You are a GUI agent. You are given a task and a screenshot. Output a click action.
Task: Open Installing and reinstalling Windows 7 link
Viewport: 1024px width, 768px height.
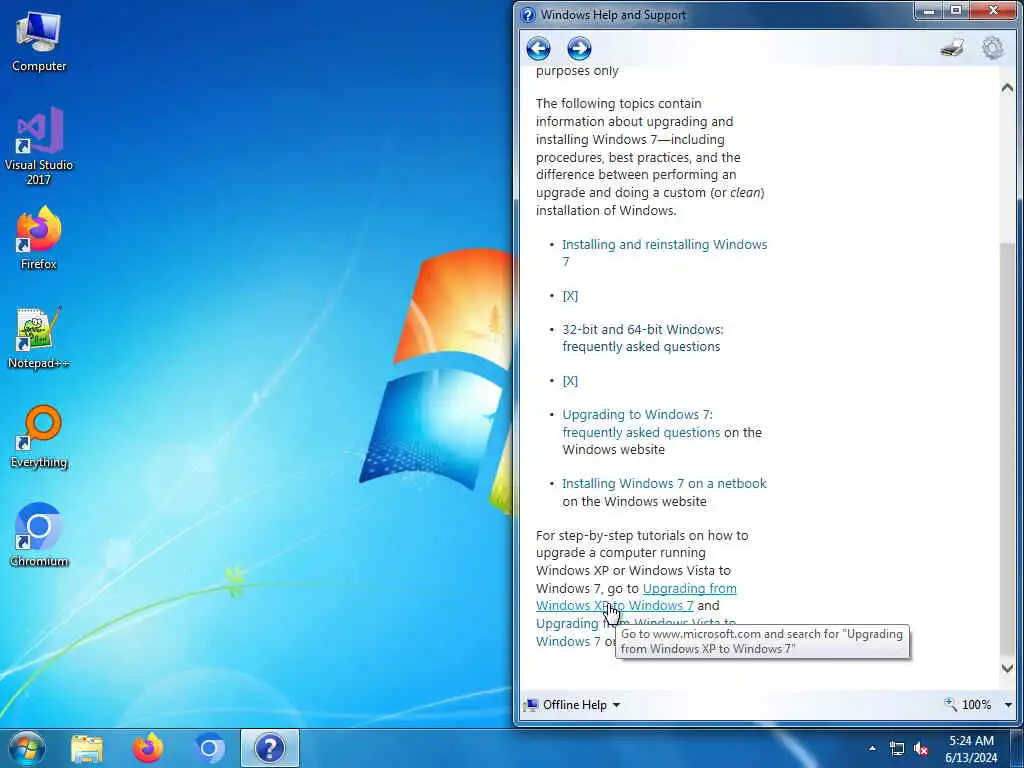click(x=664, y=253)
